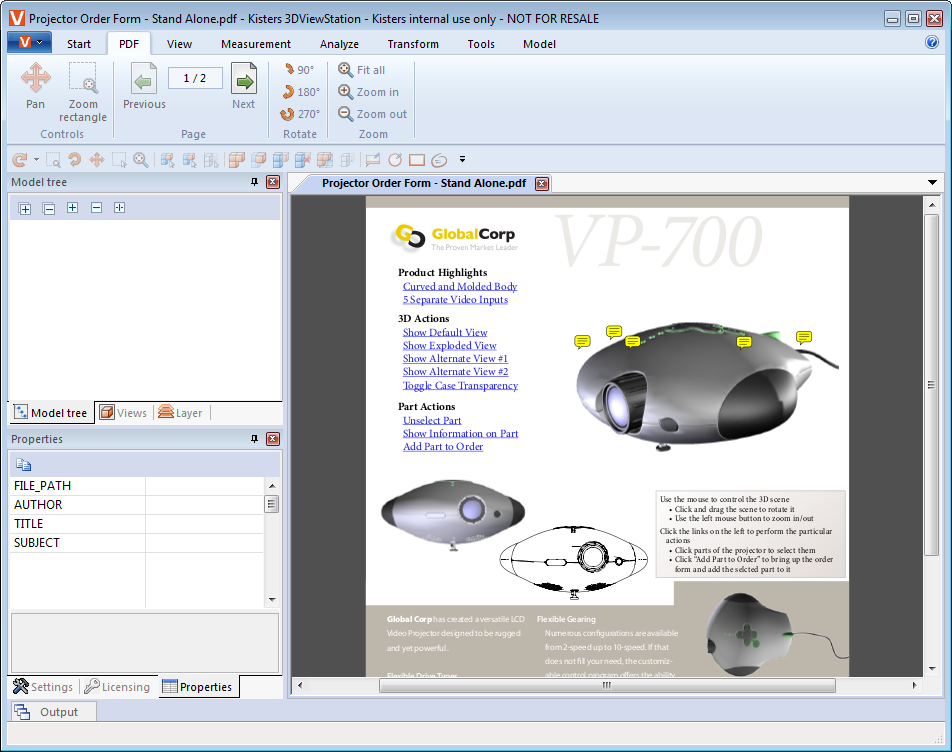This screenshot has height=752, width=952.
Task: Click Zoom out on the ribbon
Action: coord(372,114)
